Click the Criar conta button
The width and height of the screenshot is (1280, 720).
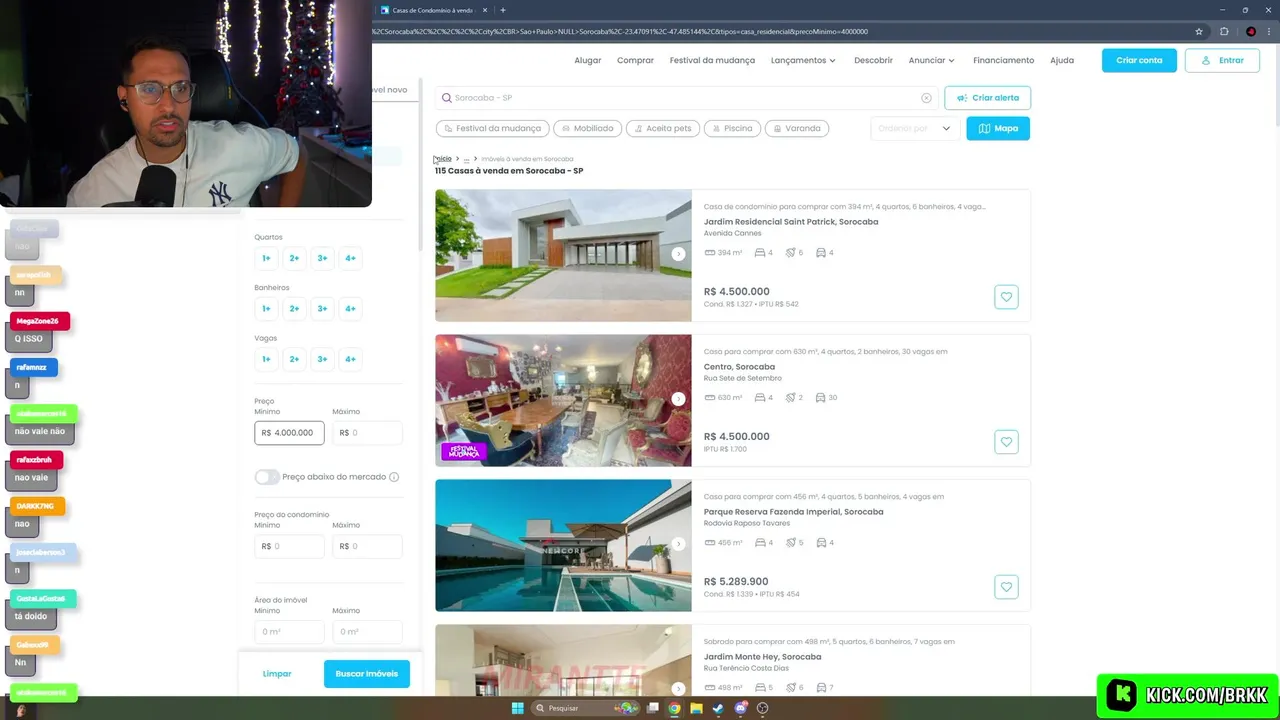pyautogui.click(x=1139, y=60)
